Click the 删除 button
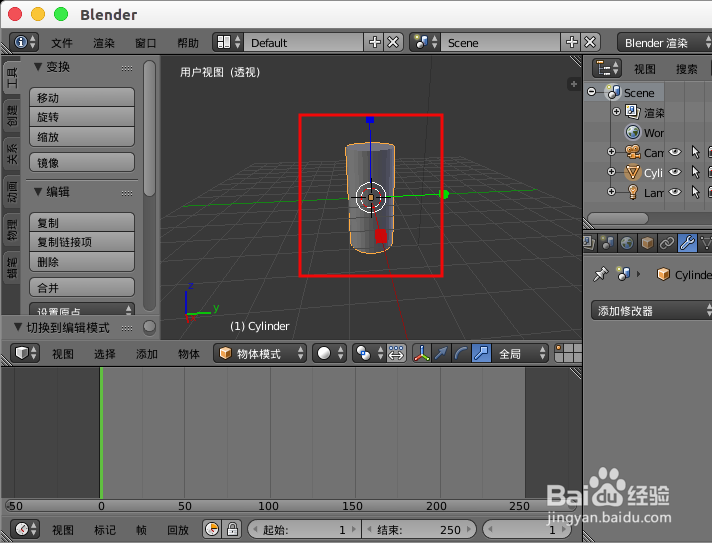This screenshot has width=712, height=543. (82, 262)
